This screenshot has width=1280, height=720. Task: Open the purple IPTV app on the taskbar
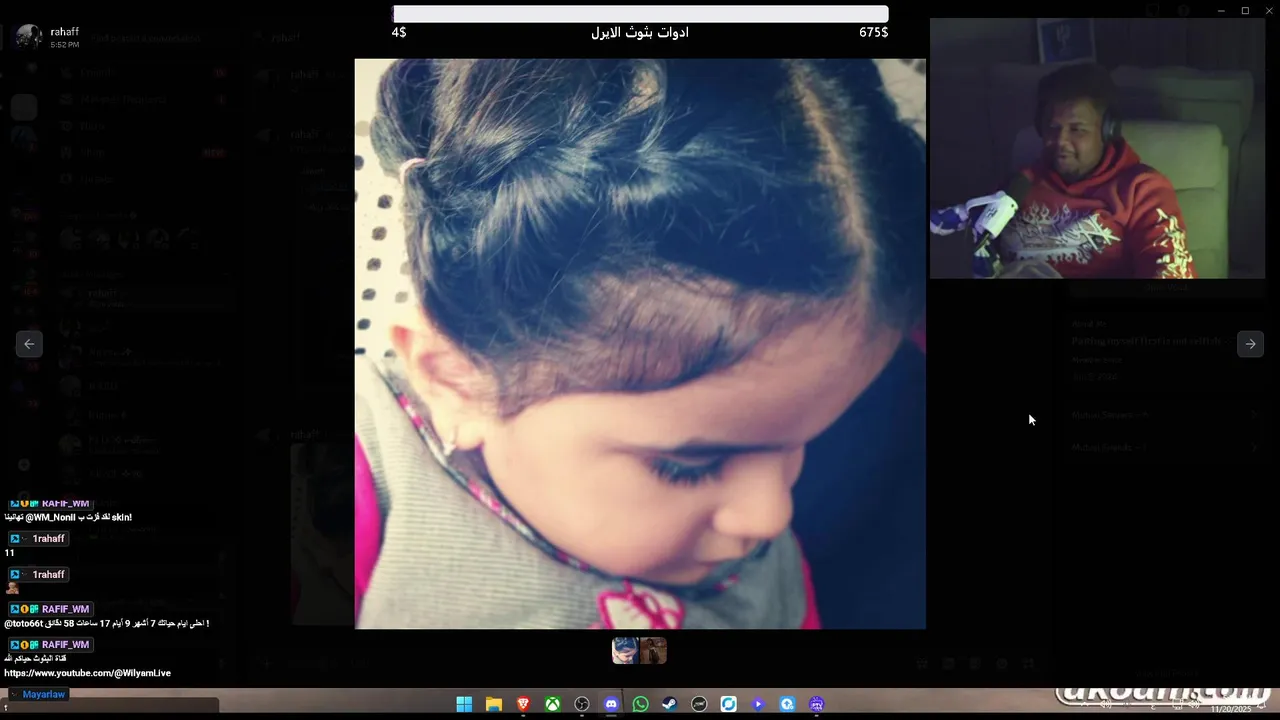click(817, 704)
